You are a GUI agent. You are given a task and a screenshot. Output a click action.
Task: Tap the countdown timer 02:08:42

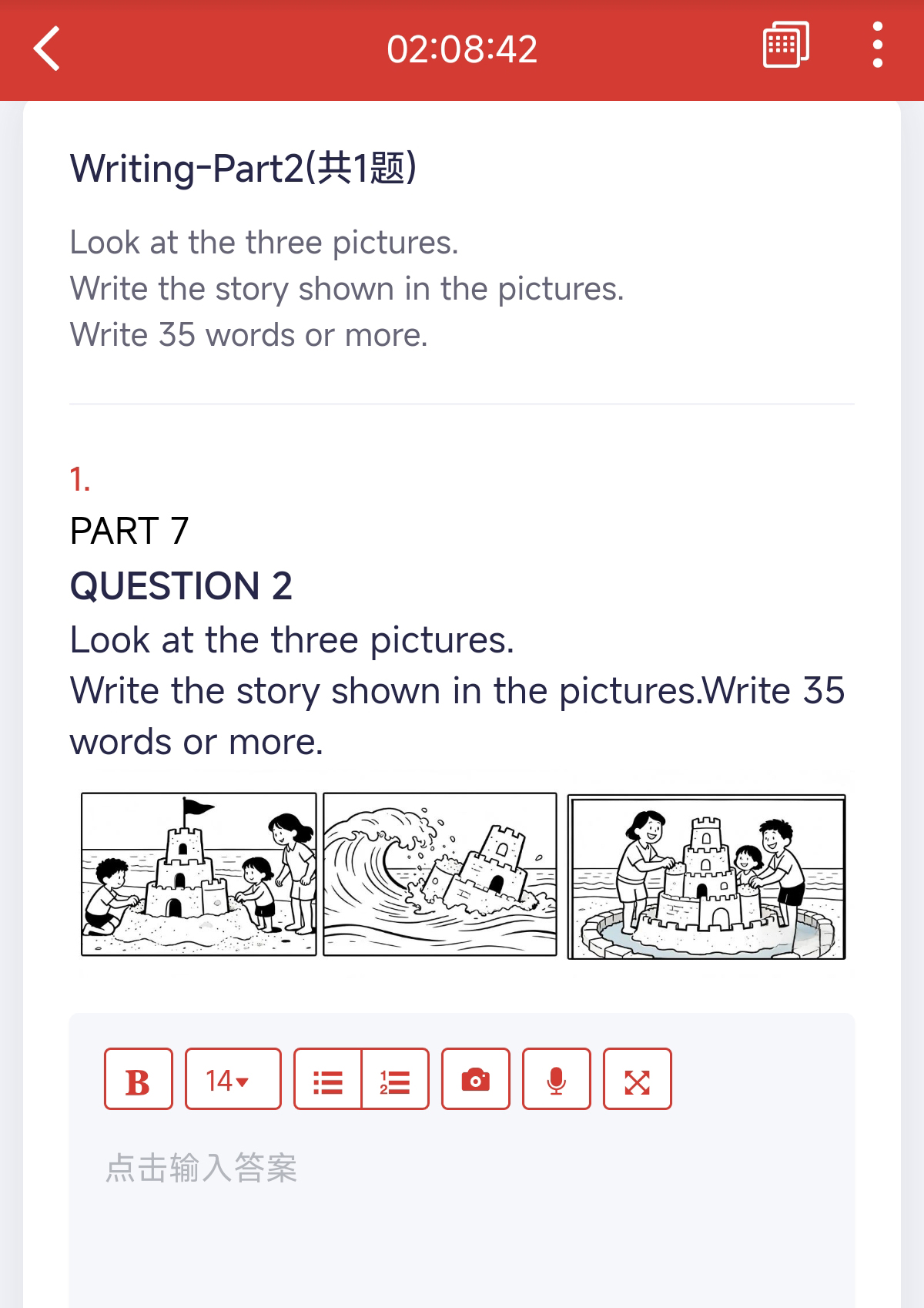tap(462, 49)
